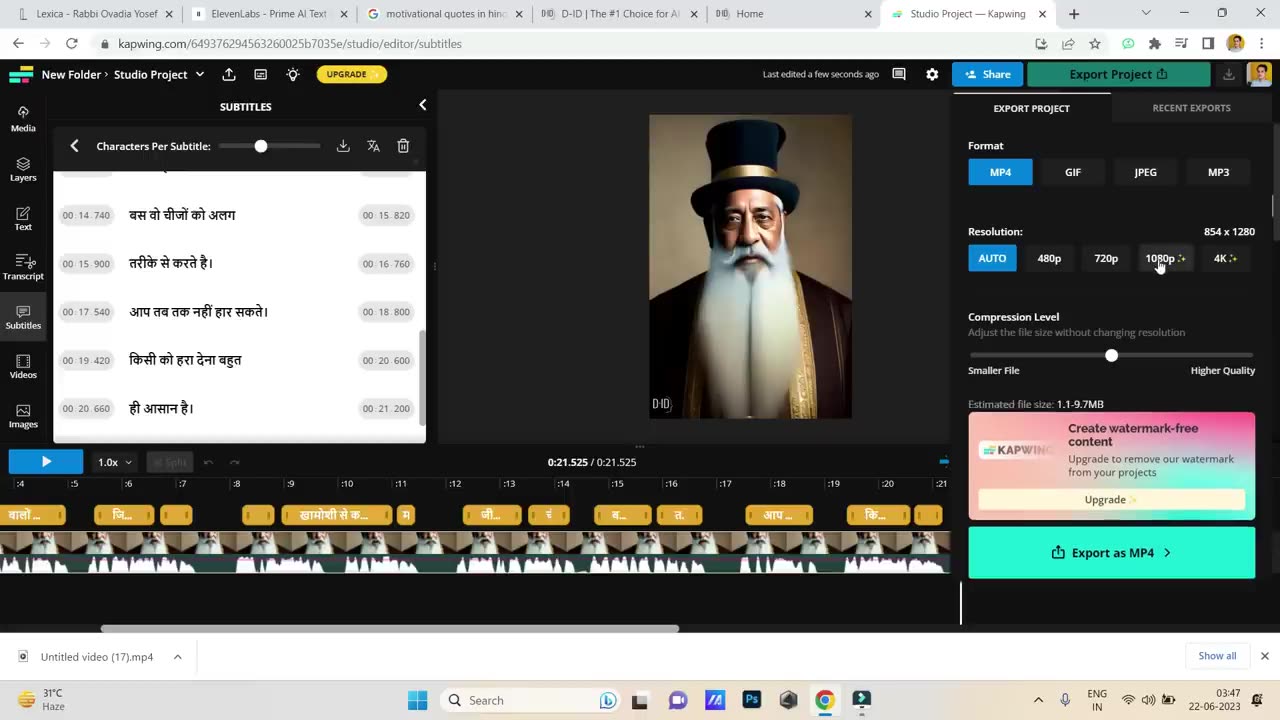Open Chrome tab search dropdown arrow
The width and height of the screenshot is (1280, 720).
(1146, 14)
